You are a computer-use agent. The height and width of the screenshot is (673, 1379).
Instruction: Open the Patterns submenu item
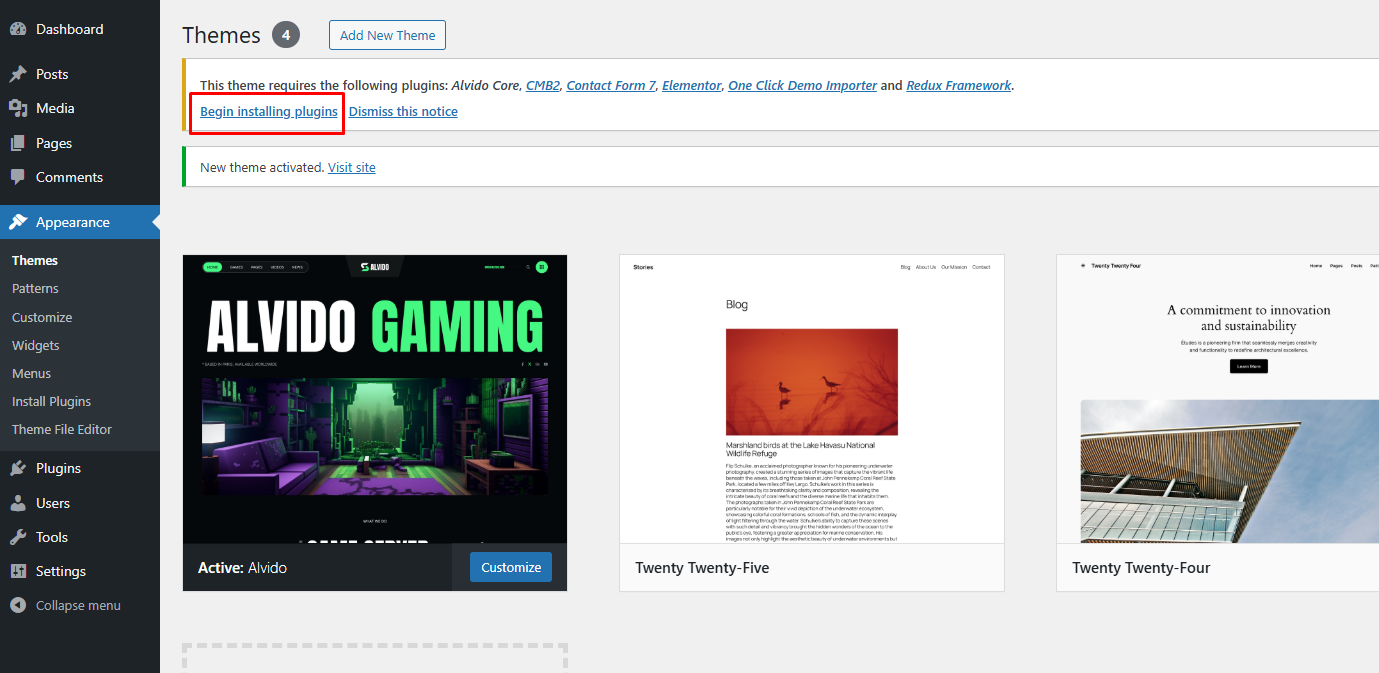point(35,288)
